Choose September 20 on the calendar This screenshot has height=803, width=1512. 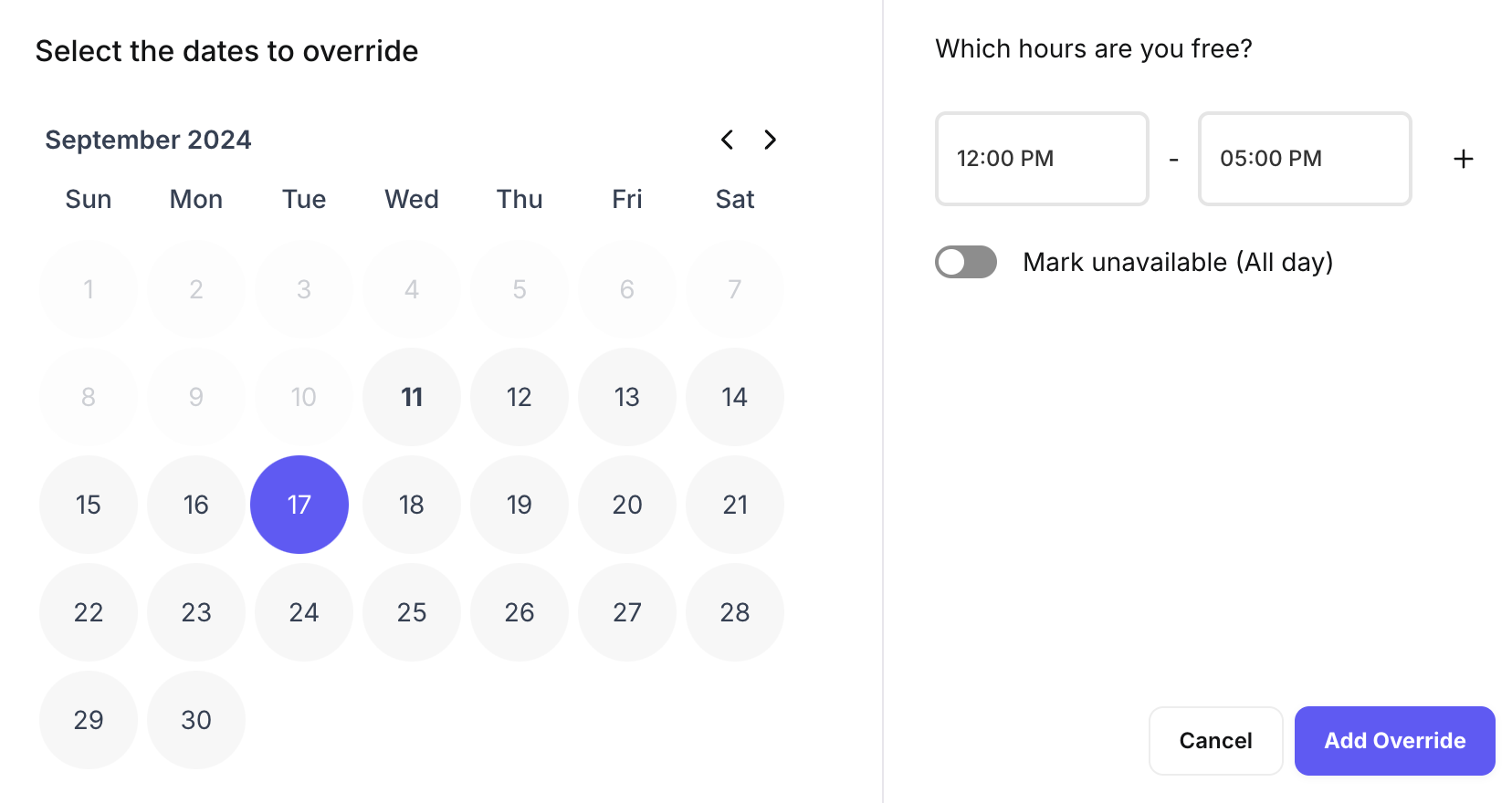coord(627,505)
